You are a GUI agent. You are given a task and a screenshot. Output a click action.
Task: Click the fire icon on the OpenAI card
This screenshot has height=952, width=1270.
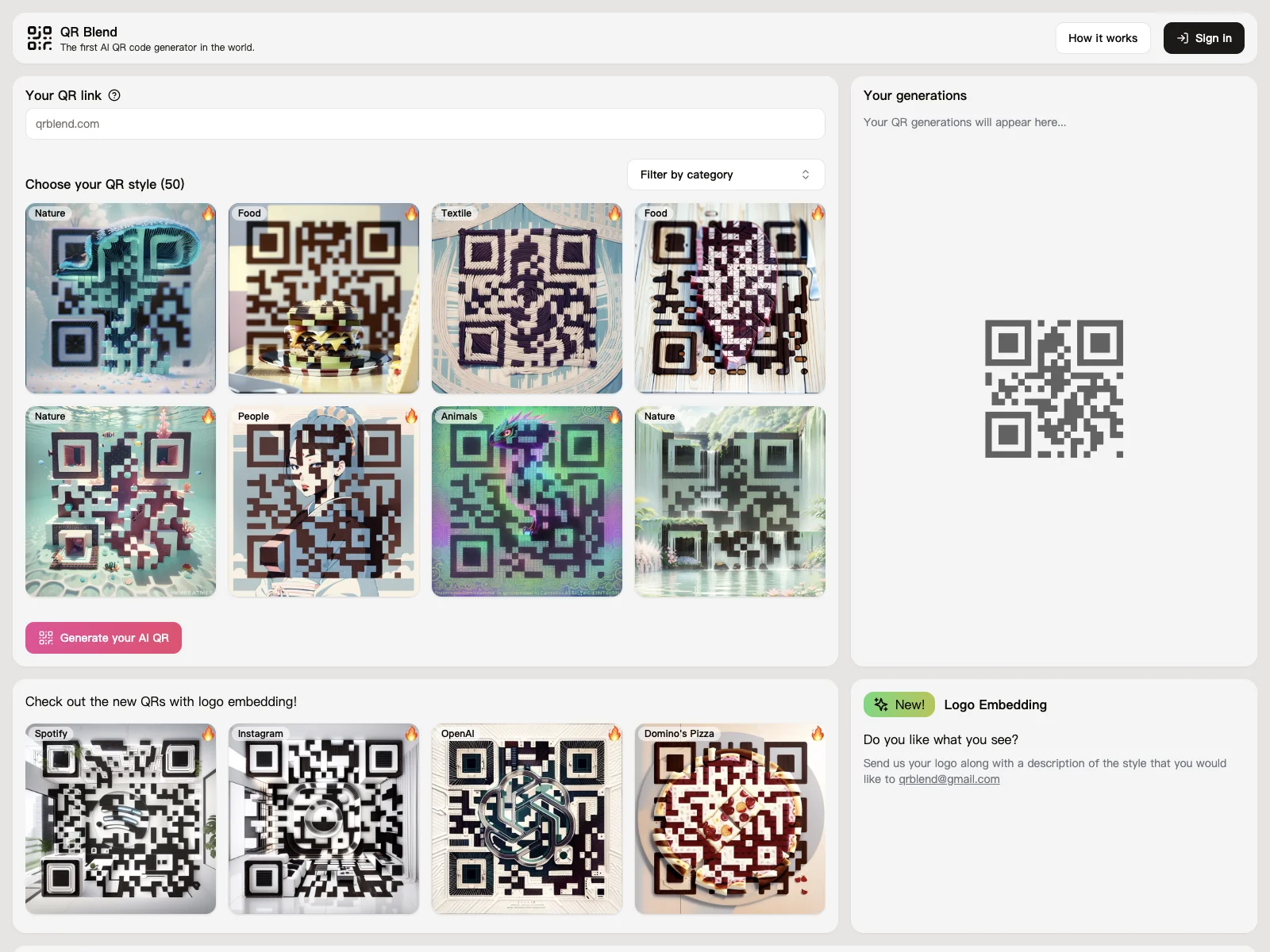click(x=614, y=733)
